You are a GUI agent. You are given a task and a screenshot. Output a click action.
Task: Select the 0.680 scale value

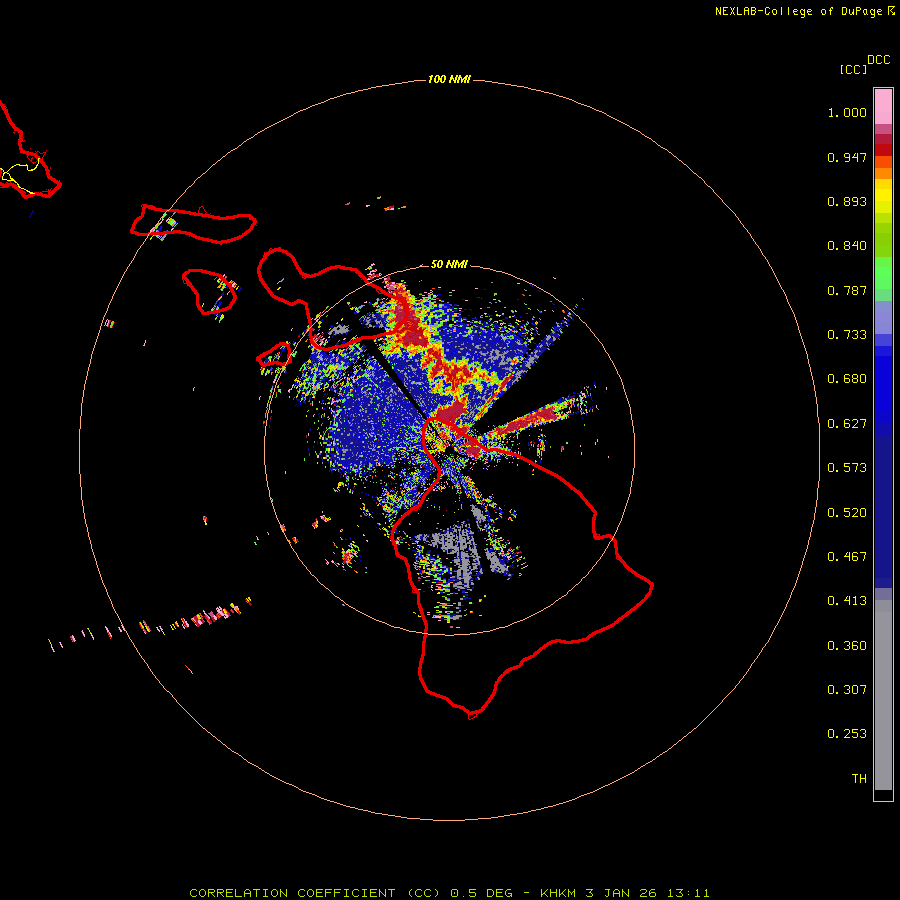tap(847, 379)
